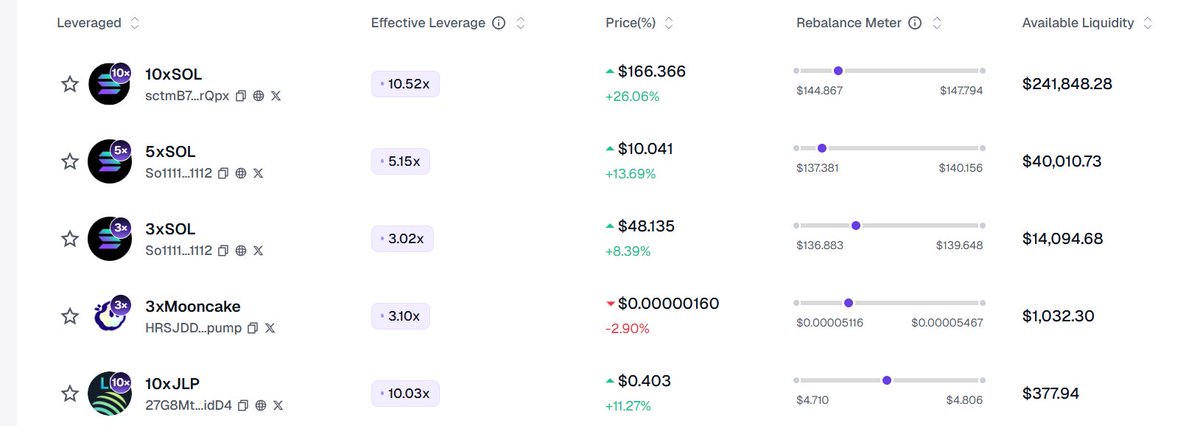The height and width of the screenshot is (426, 1200).
Task: Click the Rebalance Meter column header
Action: pos(850,23)
